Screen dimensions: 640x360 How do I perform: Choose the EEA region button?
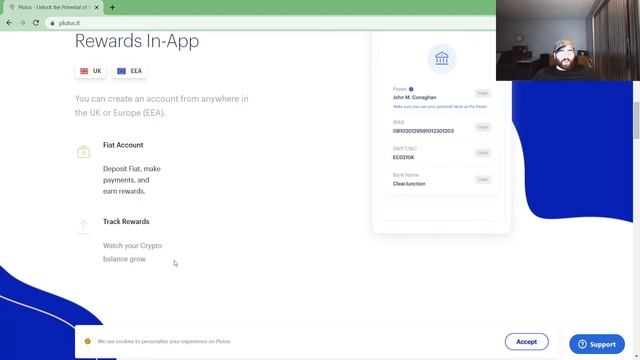coord(129,71)
